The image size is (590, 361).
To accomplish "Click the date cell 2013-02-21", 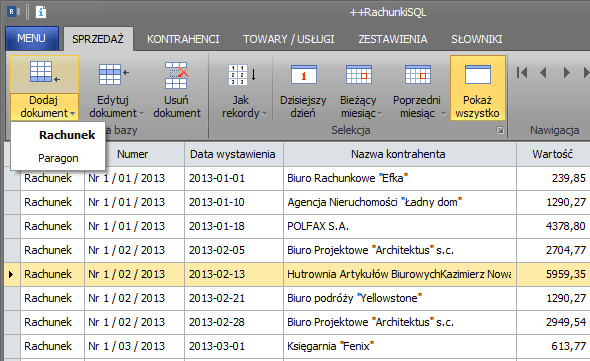I will (234, 299).
